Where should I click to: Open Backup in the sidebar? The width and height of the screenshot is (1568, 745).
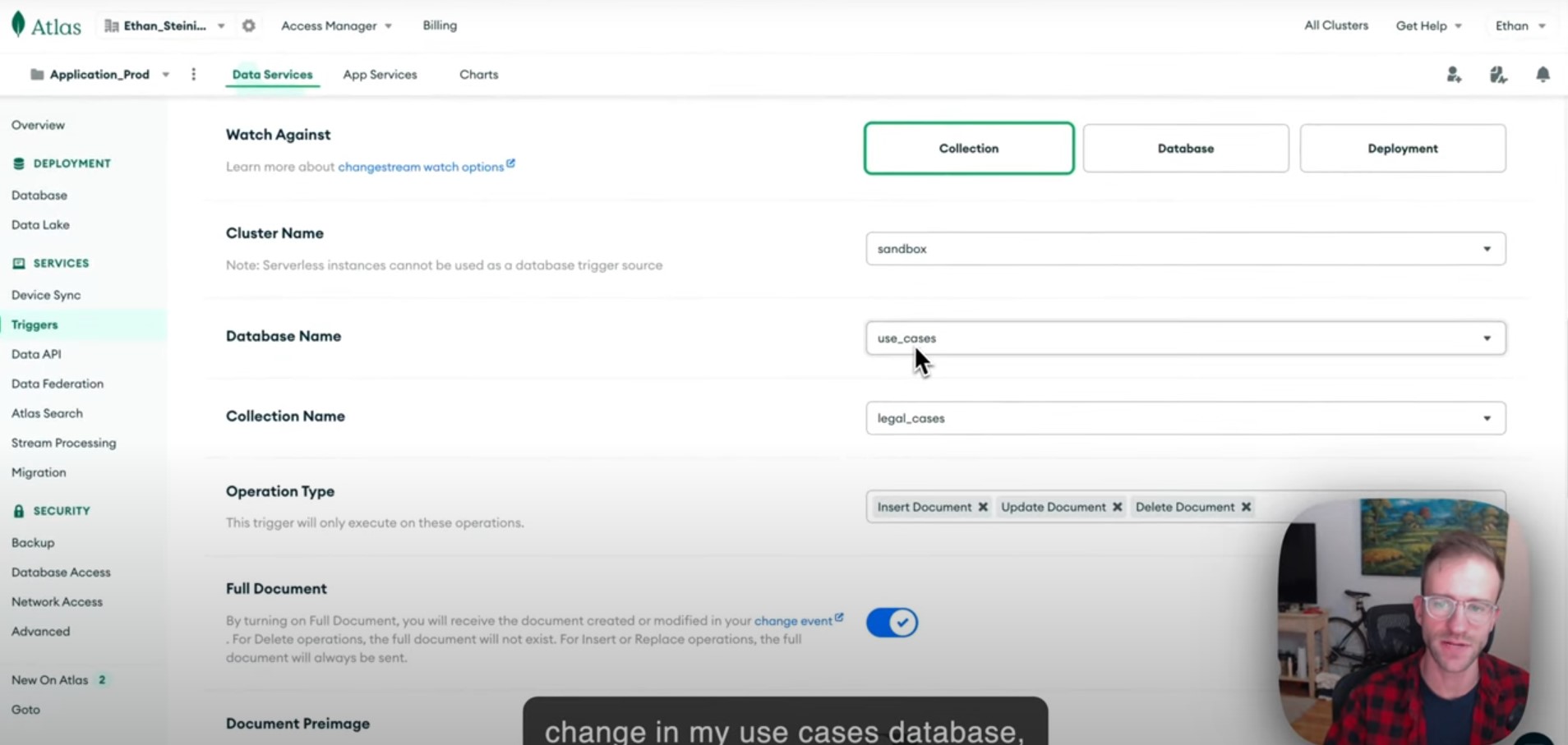pos(33,542)
